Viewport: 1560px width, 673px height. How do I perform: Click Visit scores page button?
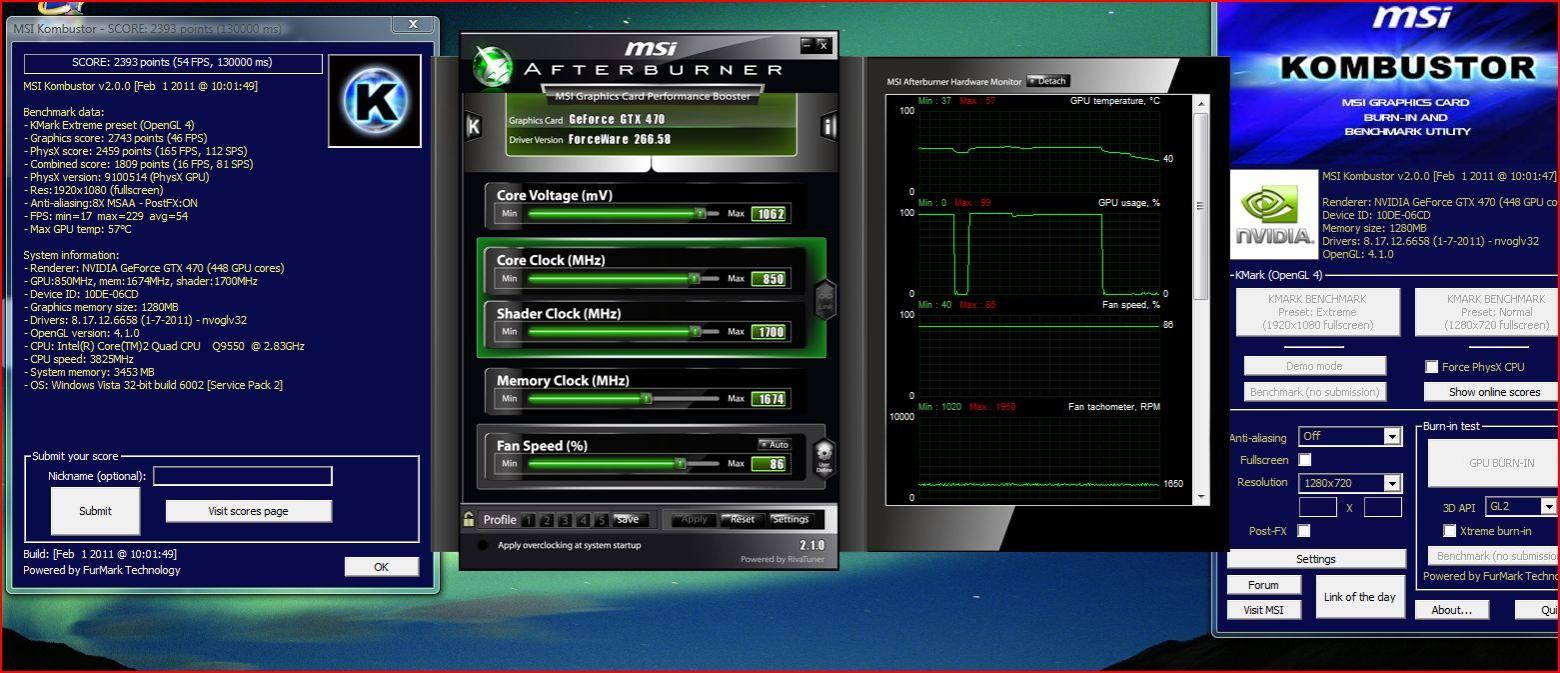pos(248,511)
